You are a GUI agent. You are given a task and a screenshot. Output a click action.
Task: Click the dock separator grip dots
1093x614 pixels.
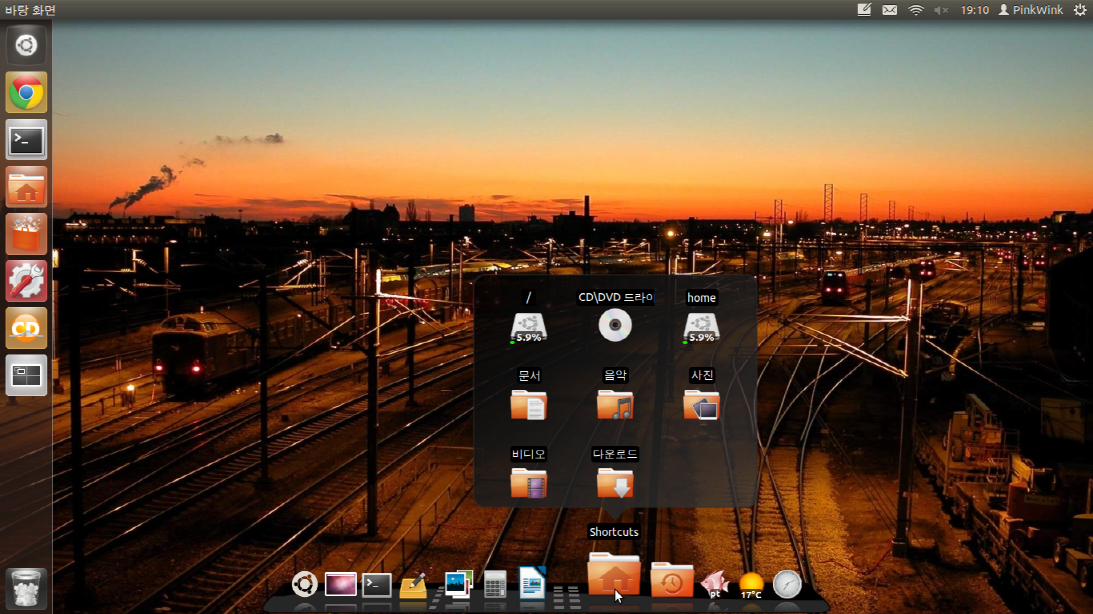[x=567, y=597]
